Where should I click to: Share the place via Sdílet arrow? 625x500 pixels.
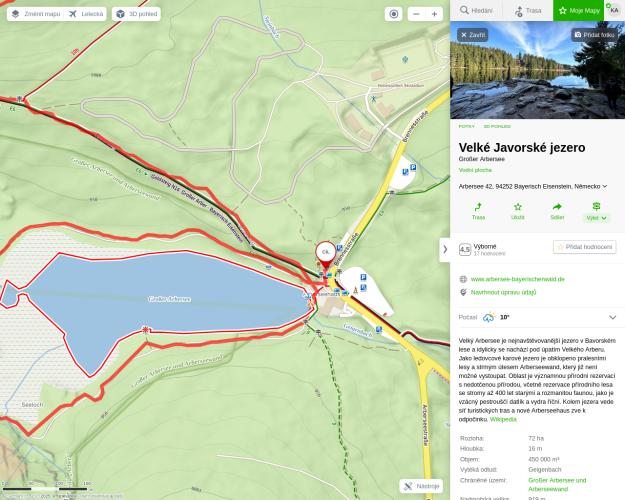(557, 211)
